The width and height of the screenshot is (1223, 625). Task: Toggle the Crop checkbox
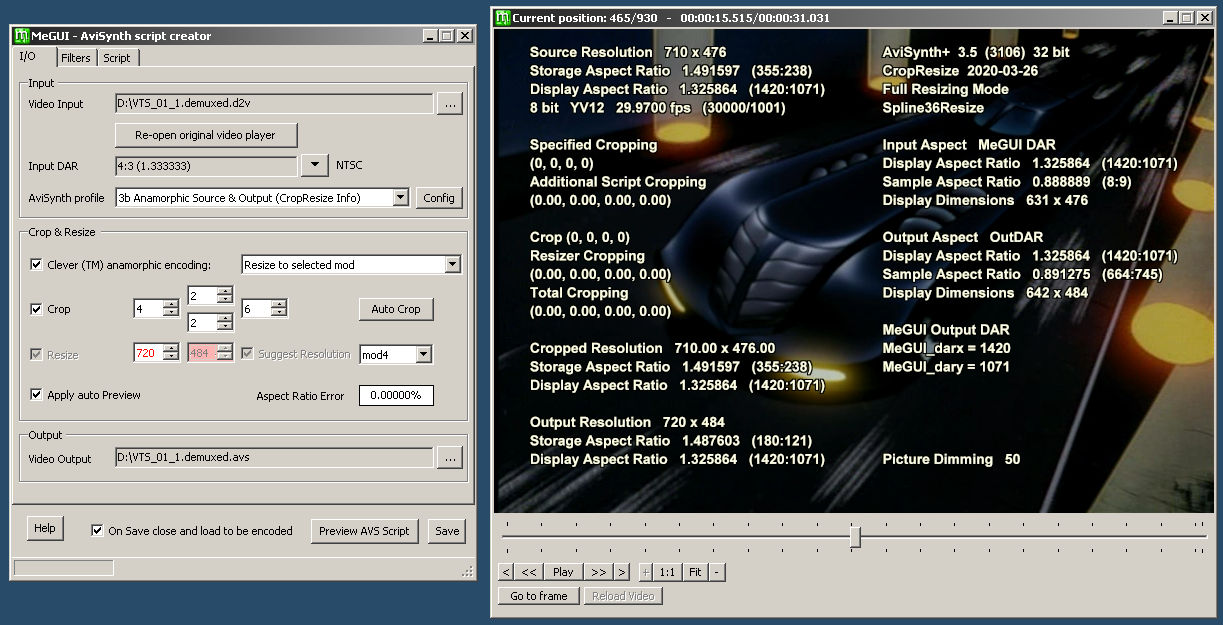(x=37, y=309)
